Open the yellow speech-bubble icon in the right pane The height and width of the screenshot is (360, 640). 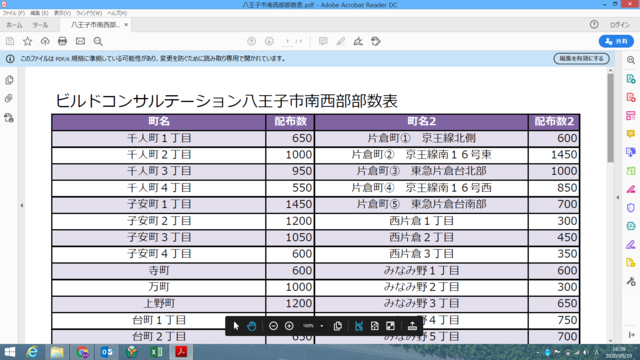tap(631, 134)
